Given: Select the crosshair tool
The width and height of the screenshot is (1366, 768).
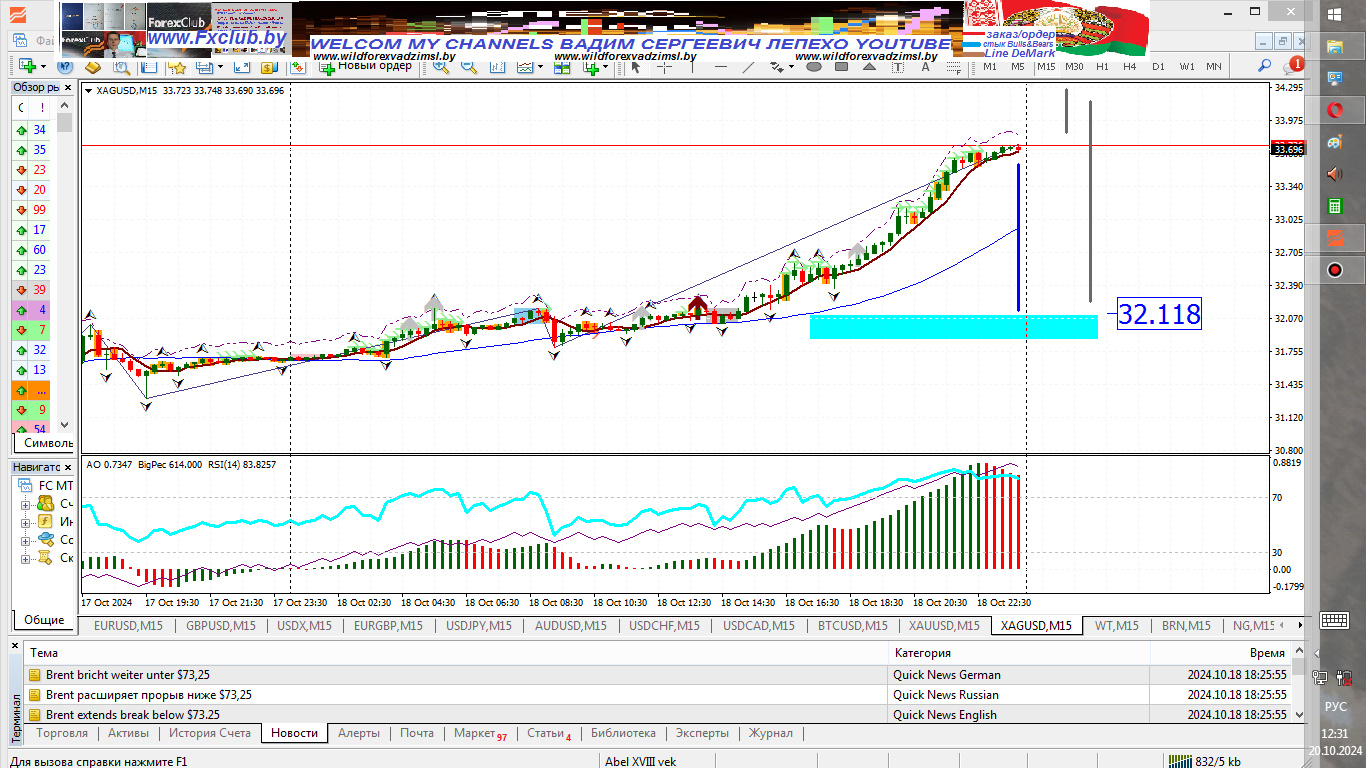Looking at the screenshot, I should (663, 67).
